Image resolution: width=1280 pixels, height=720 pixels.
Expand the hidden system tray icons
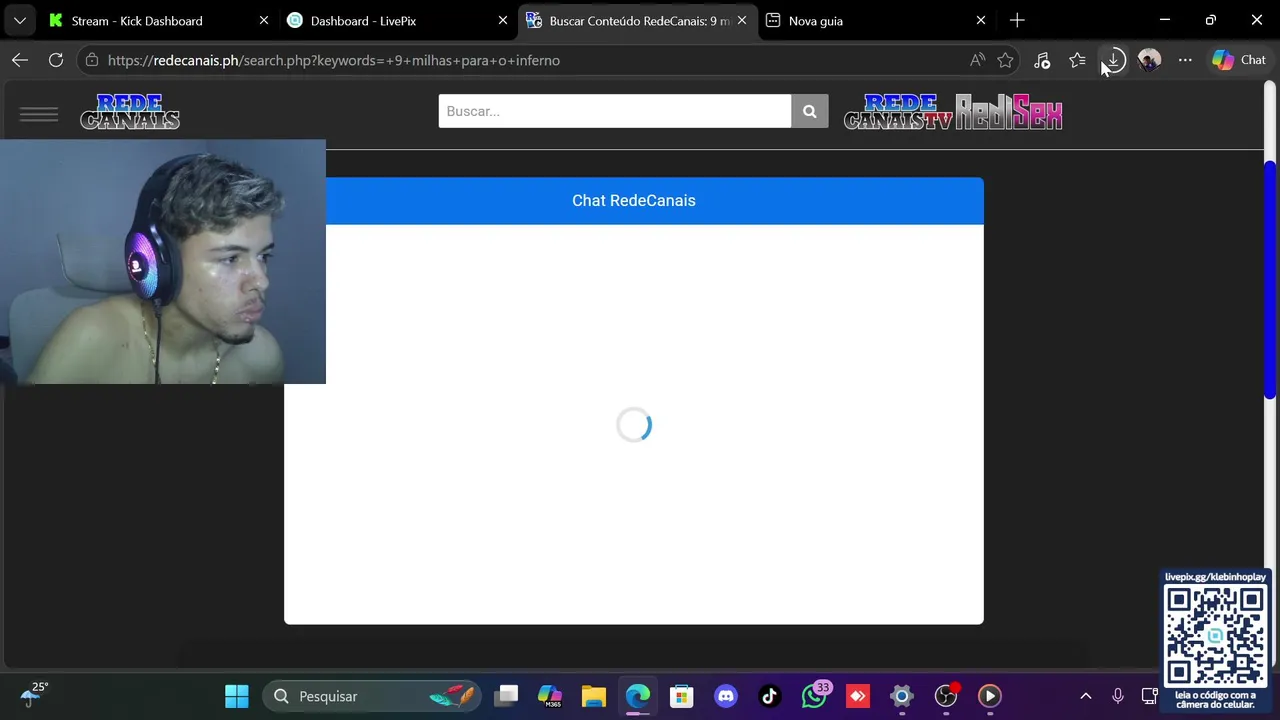tap(1086, 696)
